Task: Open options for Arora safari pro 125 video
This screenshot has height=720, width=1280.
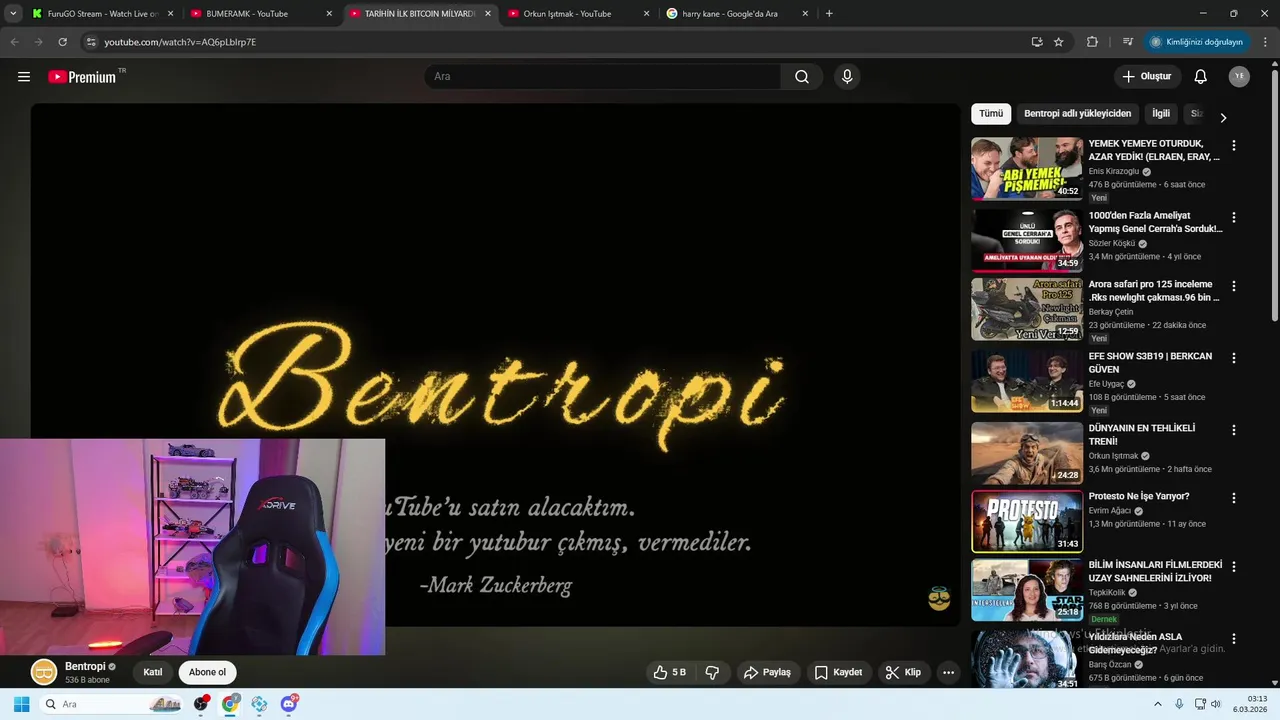Action: (1233, 286)
